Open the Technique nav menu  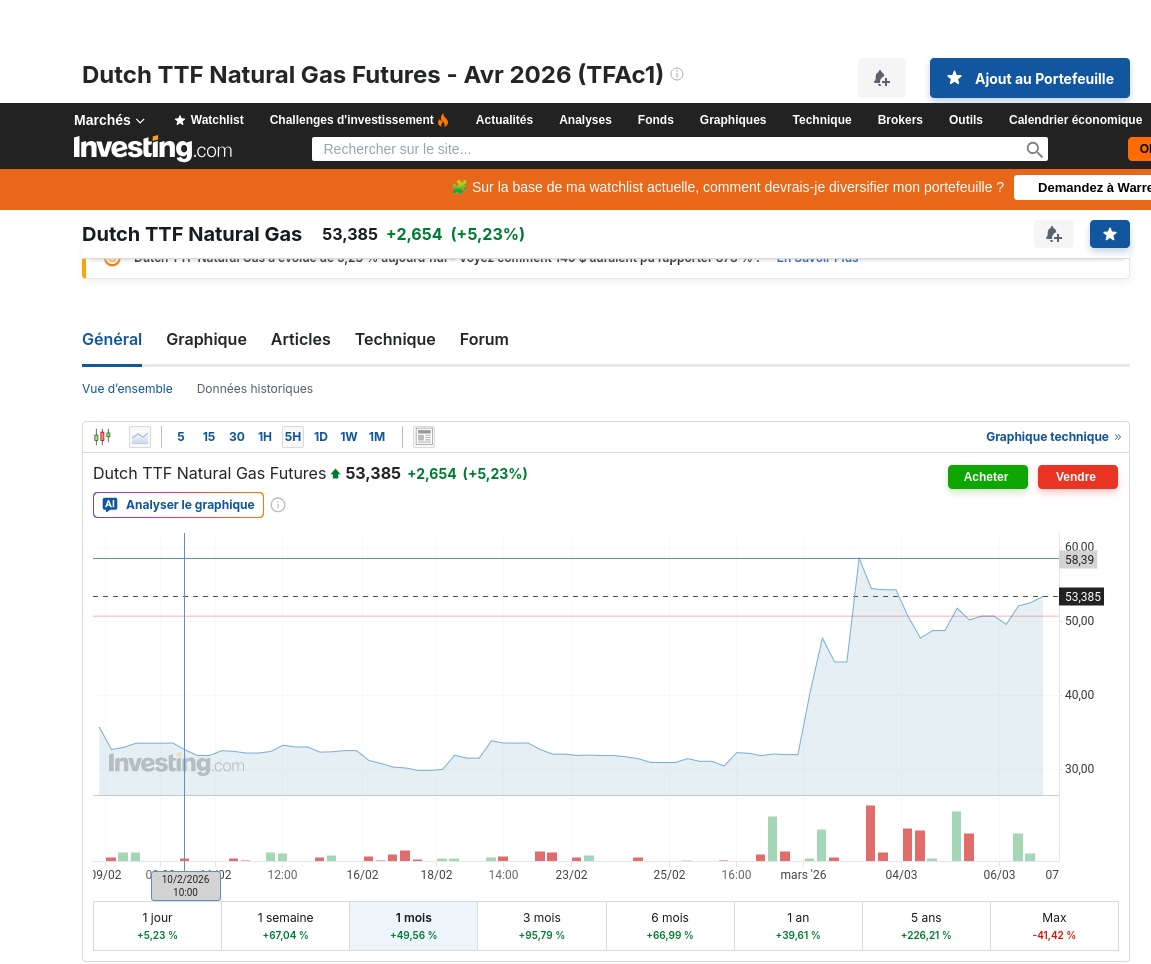coord(821,120)
